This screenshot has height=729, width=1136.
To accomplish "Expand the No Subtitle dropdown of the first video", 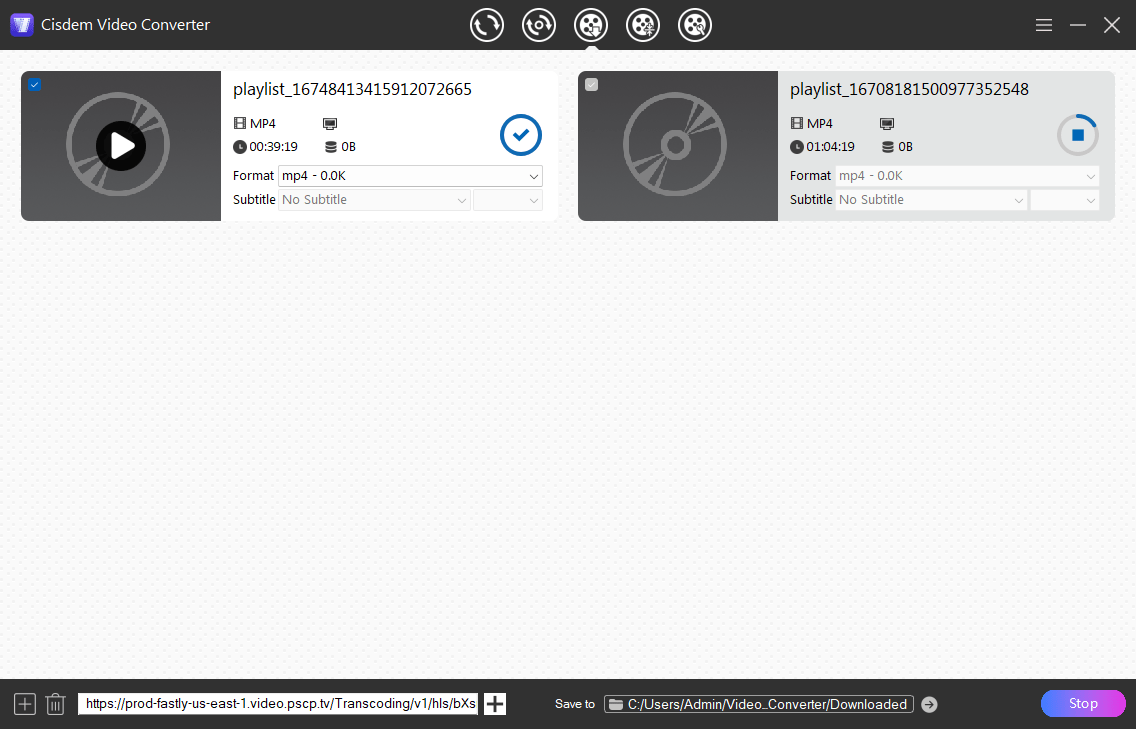I will [x=375, y=200].
